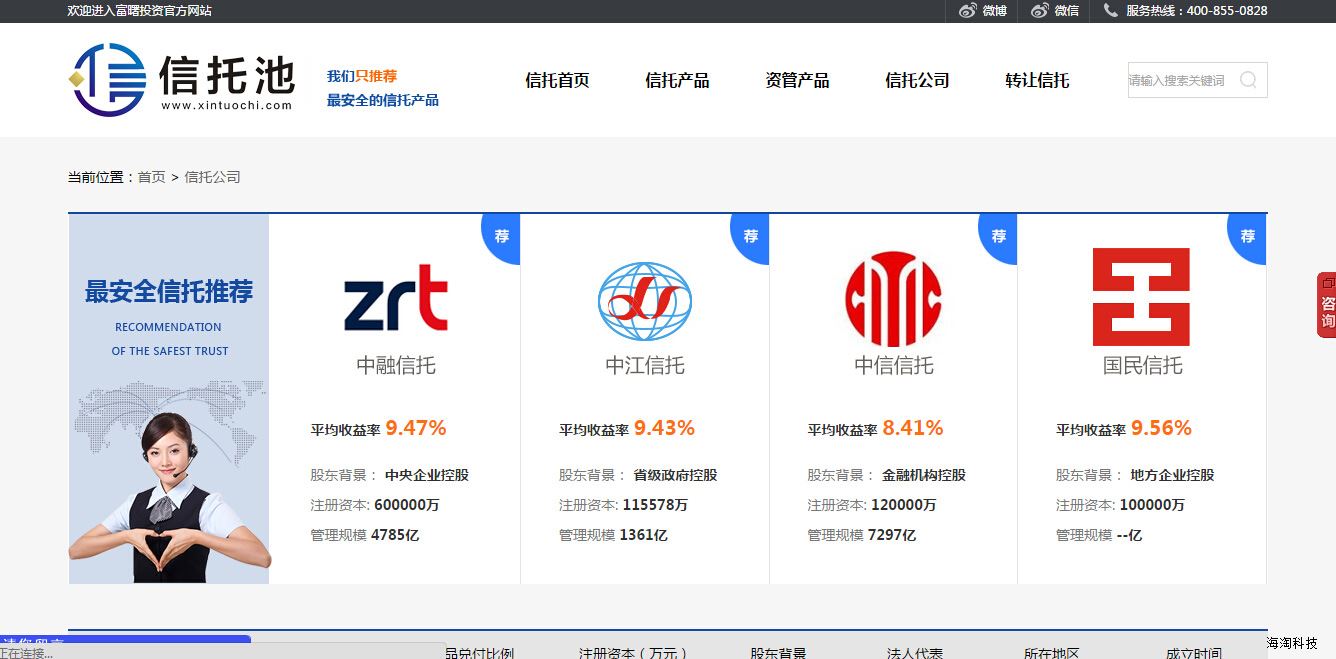Click the 荐 badge on 中融信托 card
The image size is (1336, 659).
tap(502, 236)
